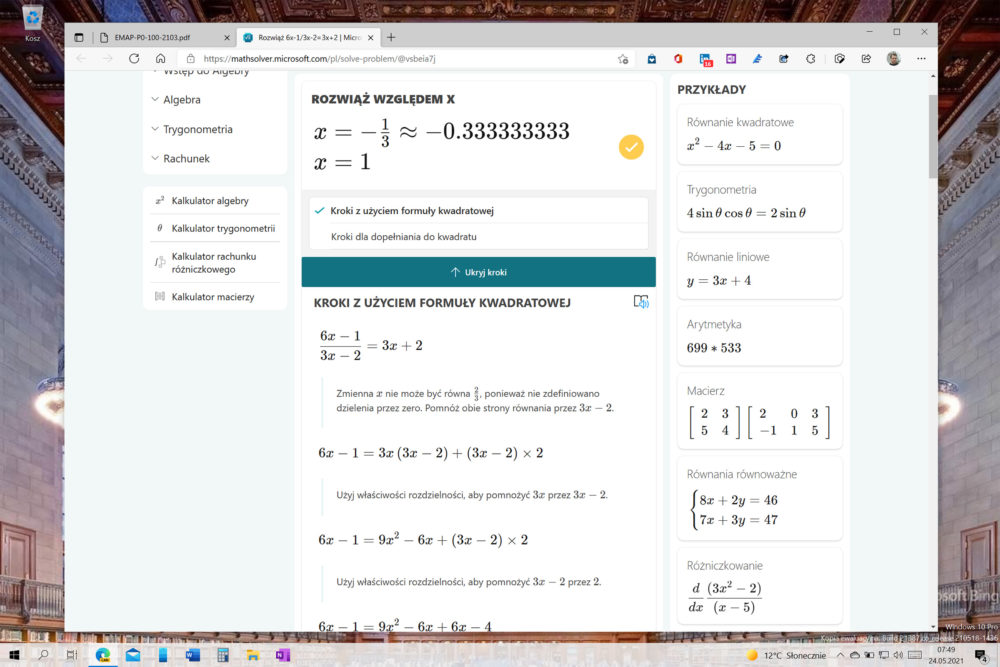This screenshot has width=1000, height=667.
Task: Open the Trygonometria example card
Action: point(760,201)
